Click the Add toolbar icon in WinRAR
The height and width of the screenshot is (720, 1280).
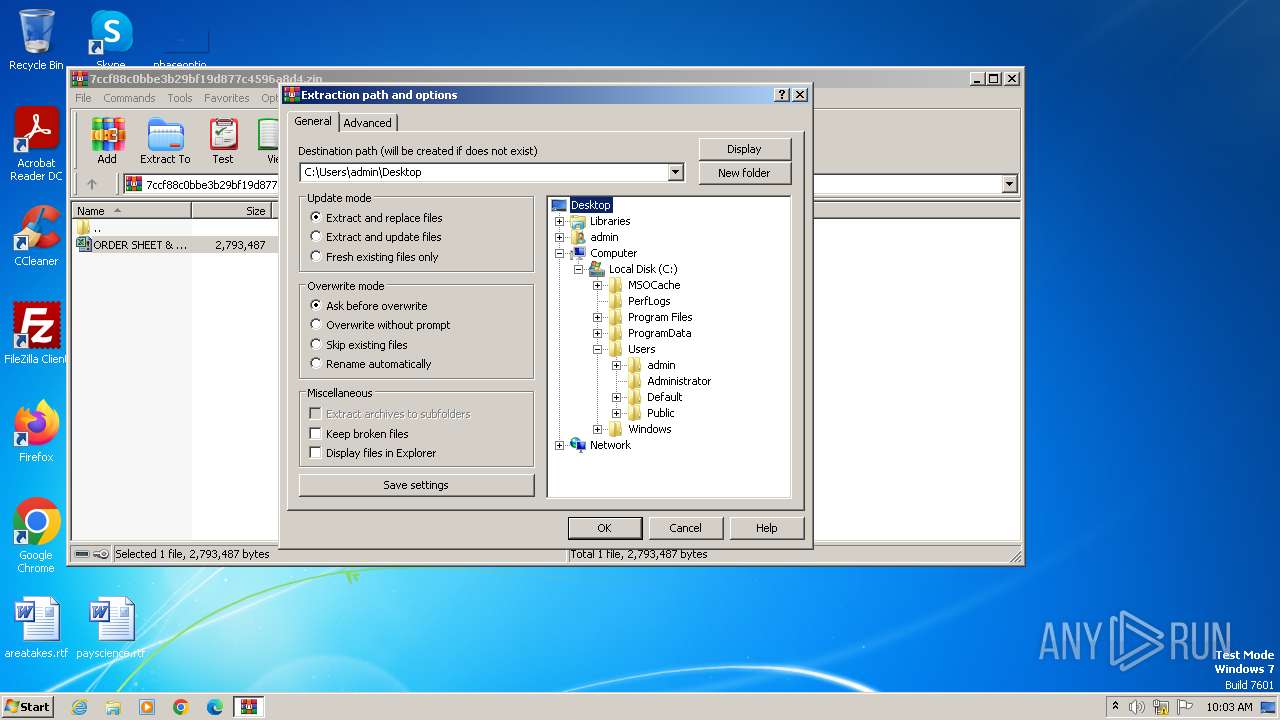pyautogui.click(x=107, y=140)
